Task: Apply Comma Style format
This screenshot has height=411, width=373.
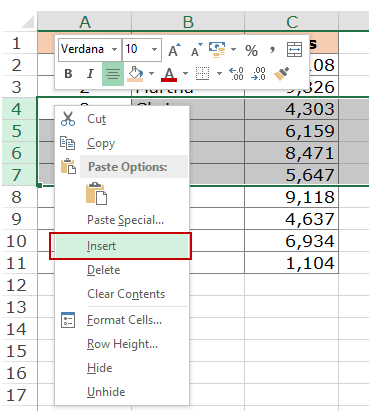Action: [x=273, y=50]
